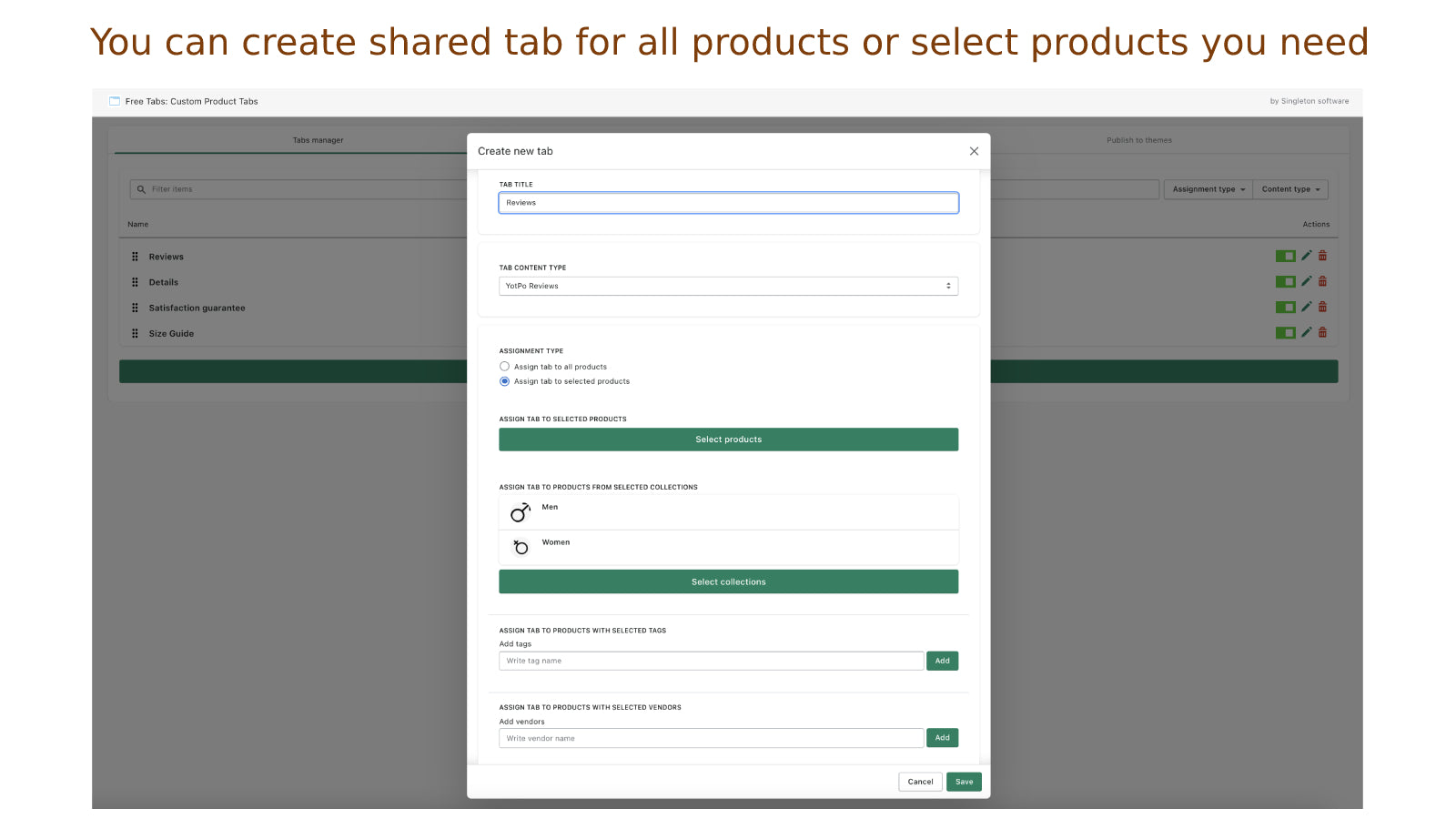Open the Assignment type filter dropdown
This screenshot has height=819, width=1456.
coord(1208,188)
